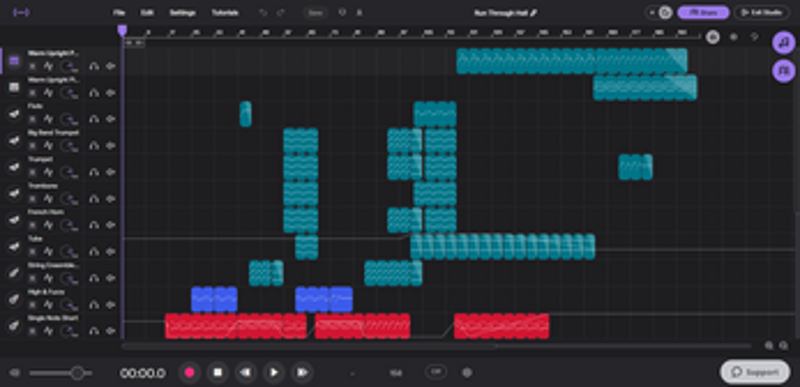Adjust the Flute track volume knob
This screenshot has width=800, height=387.
68,119
